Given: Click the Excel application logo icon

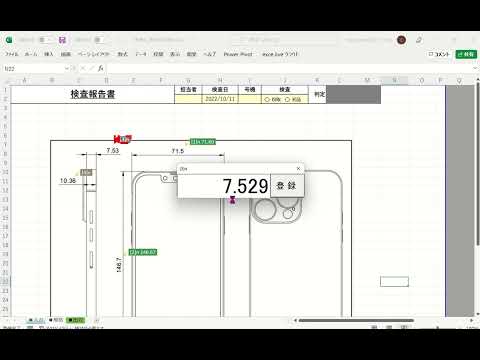Looking at the screenshot, I should coord(9,40).
